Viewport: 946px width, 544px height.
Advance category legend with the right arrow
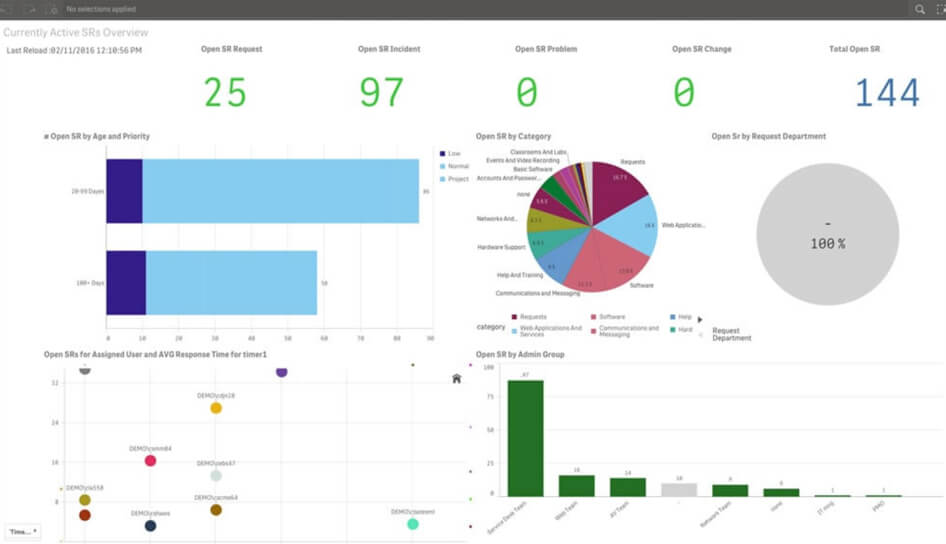[x=700, y=320]
